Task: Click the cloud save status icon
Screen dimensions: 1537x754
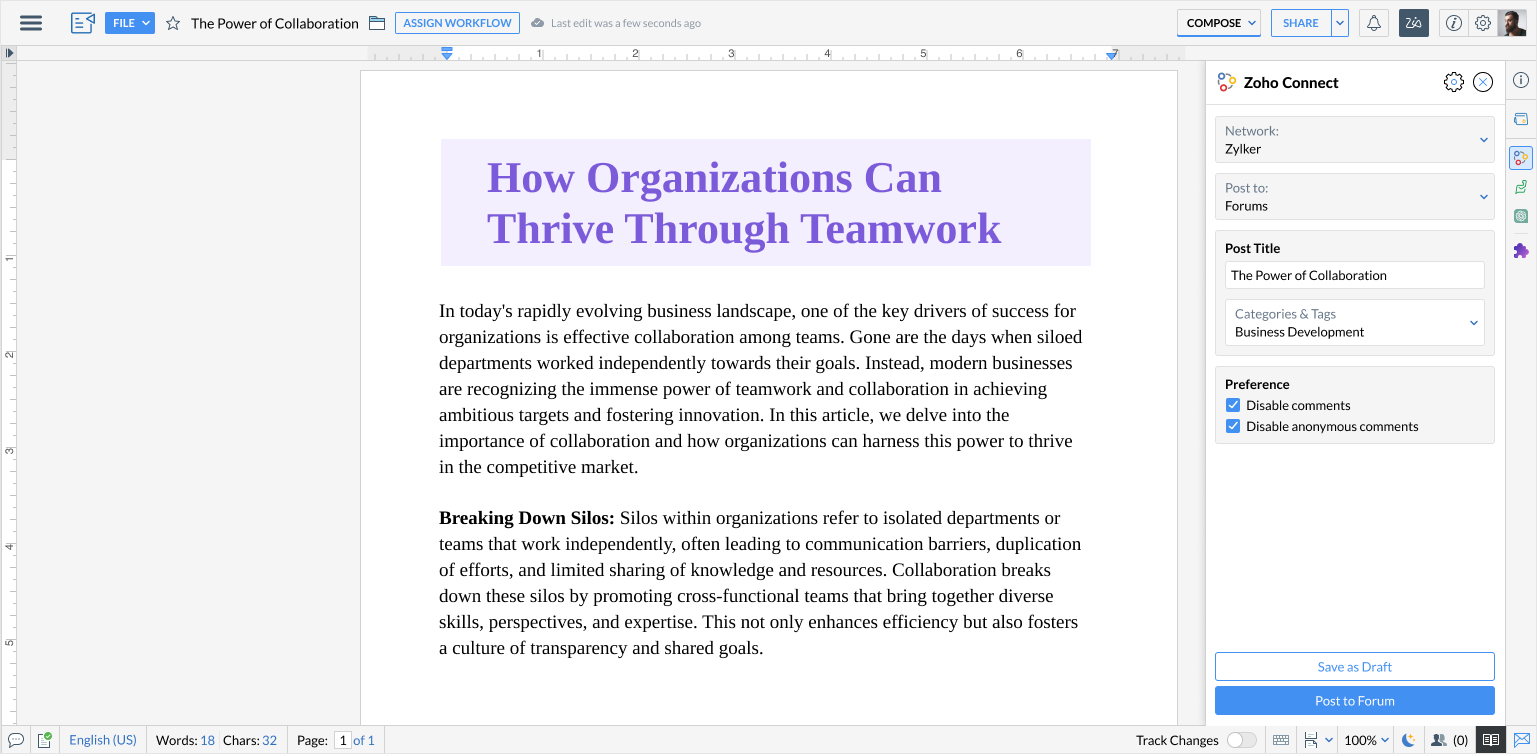Action: coord(538,23)
